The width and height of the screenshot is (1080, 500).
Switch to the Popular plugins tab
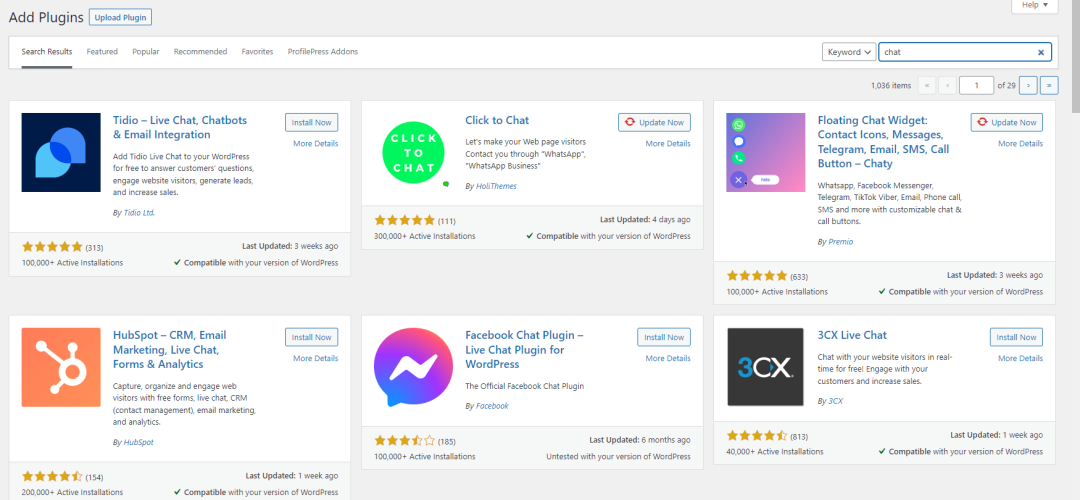[146, 52]
